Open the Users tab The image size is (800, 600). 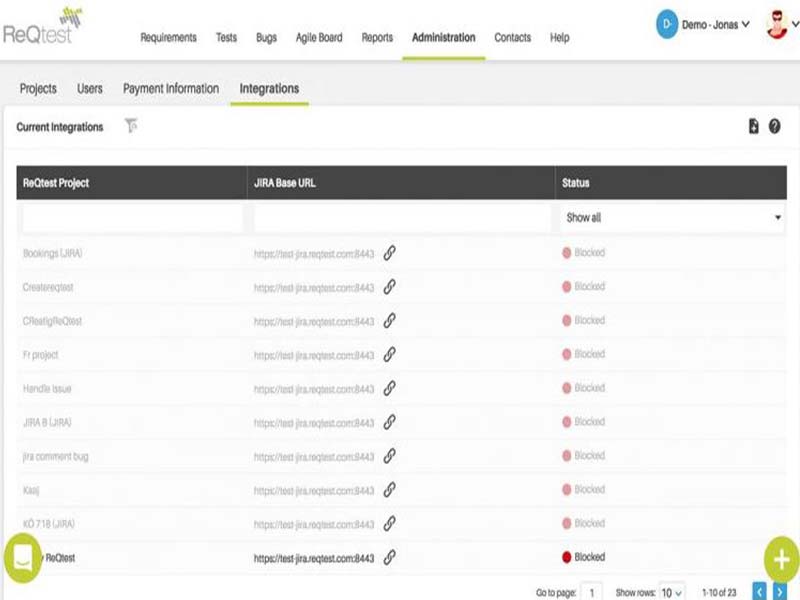click(90, 89)
